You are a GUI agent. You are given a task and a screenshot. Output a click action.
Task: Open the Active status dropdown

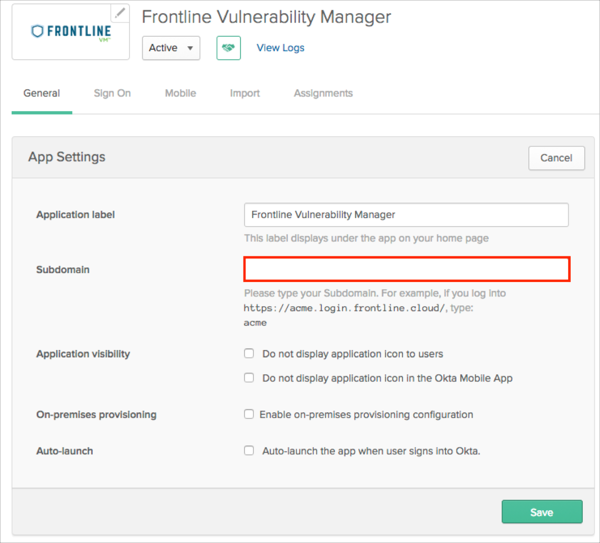[171, 48]
